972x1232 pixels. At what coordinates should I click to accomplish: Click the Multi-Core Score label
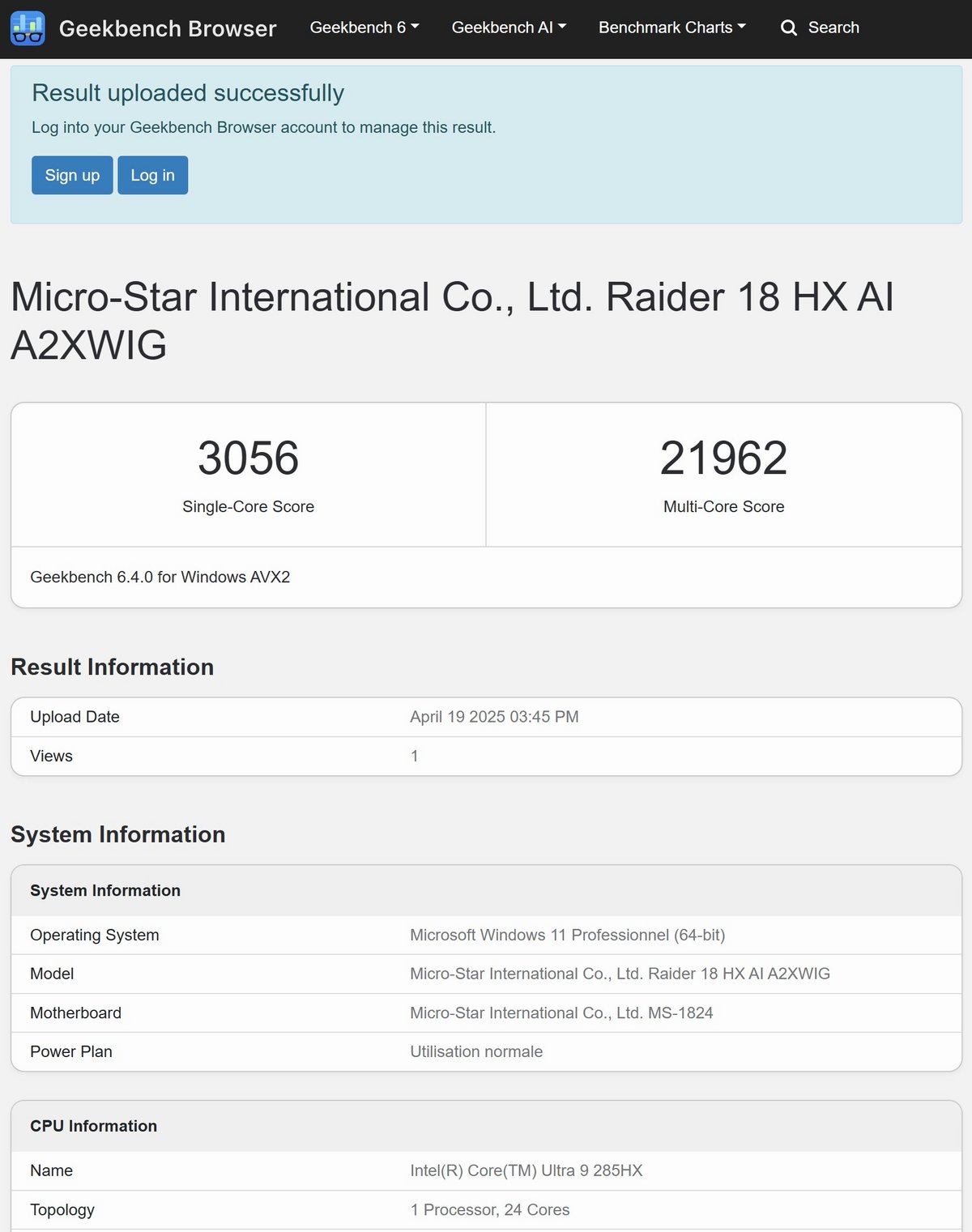[723, 506]
